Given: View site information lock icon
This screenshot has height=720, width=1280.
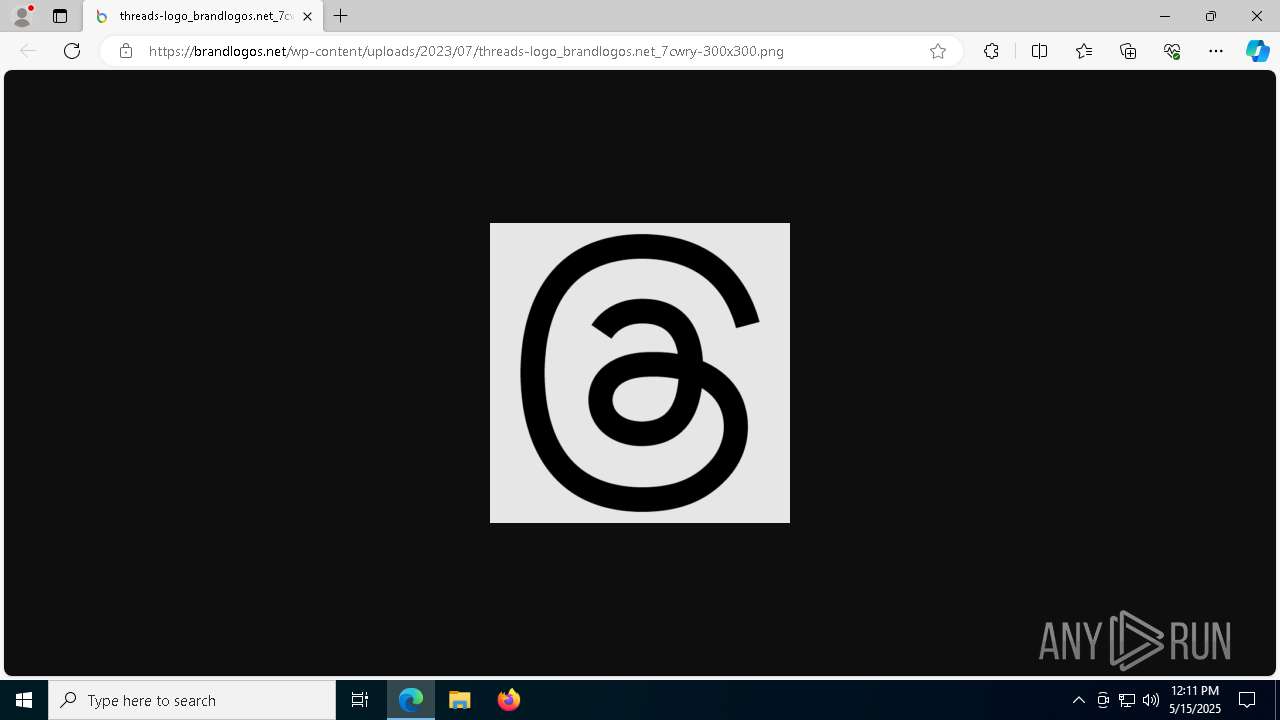Looking at the screenshot, I should point(125,51).
